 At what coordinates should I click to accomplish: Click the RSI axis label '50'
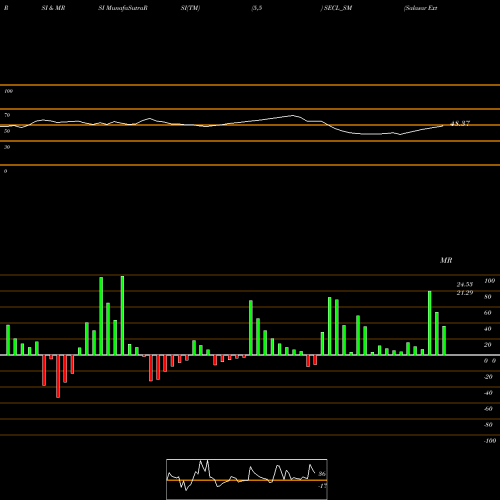tap(7, 131)
